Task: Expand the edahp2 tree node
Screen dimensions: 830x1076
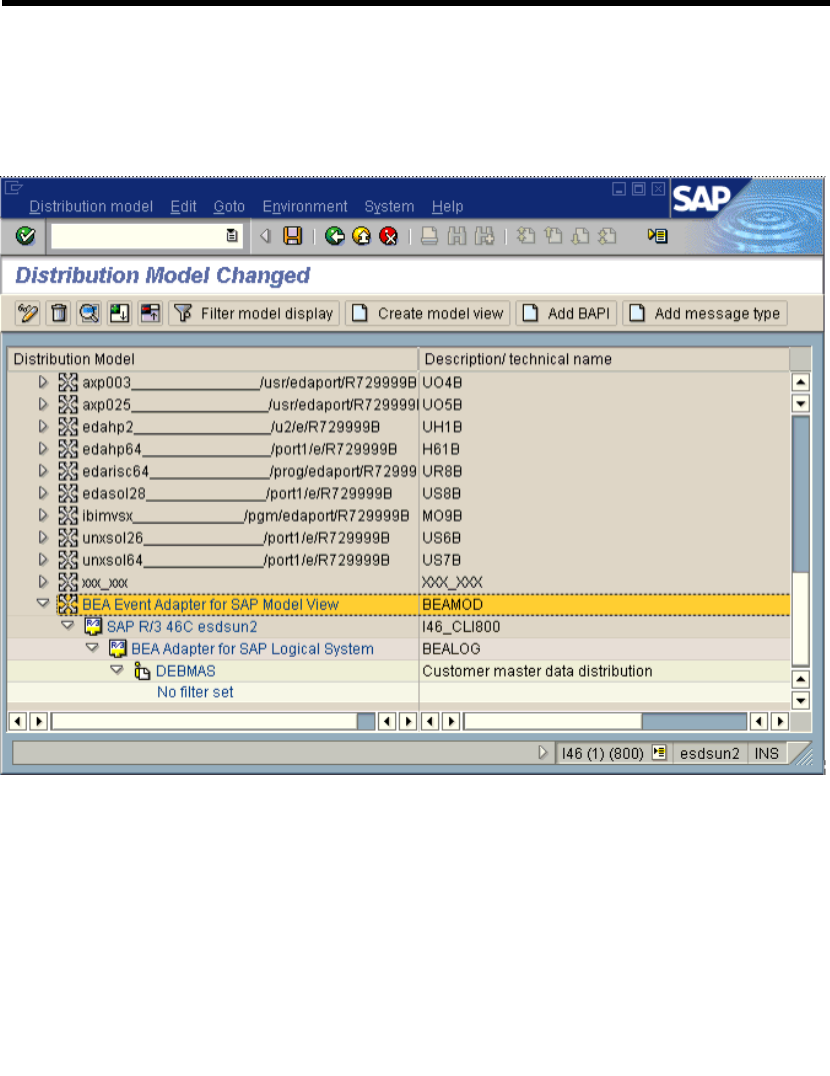Action: click(x=43, y=426)
